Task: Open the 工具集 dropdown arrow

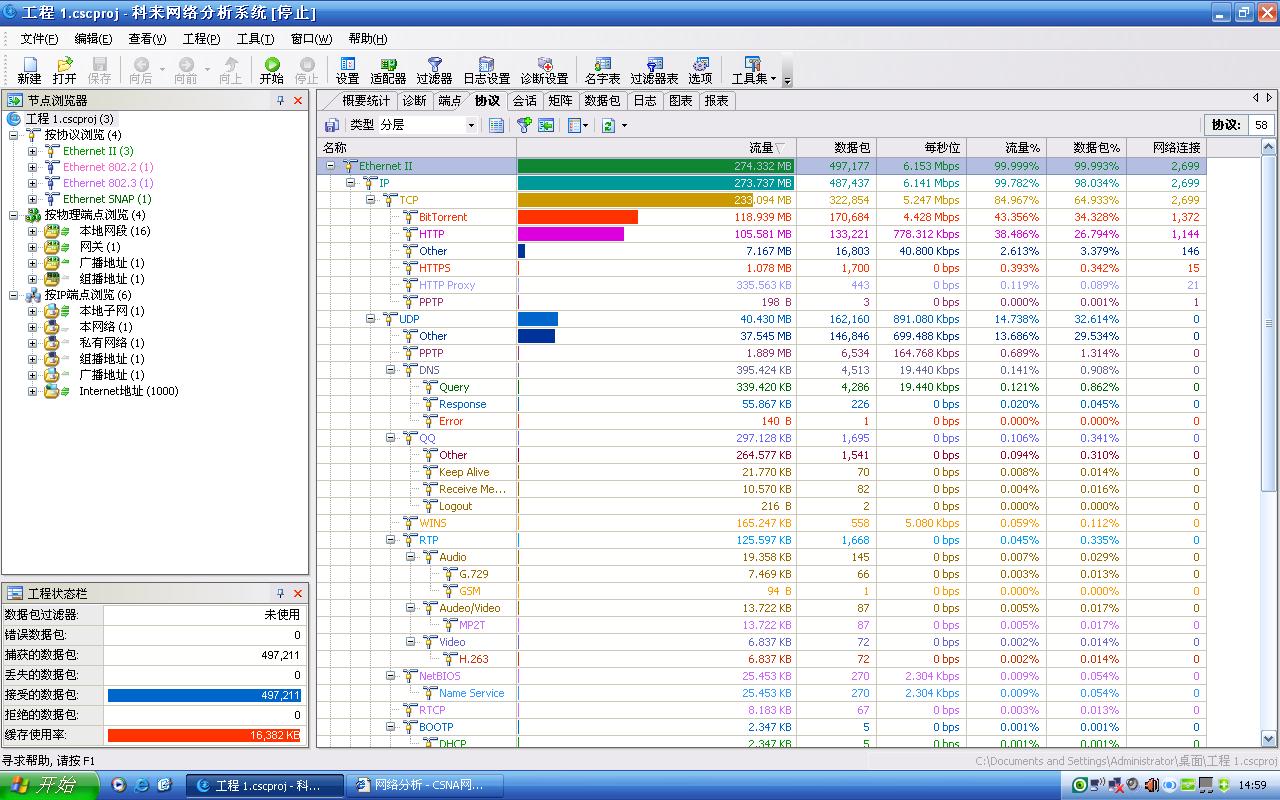Action: pyautogui.click(x=773, y=78)
